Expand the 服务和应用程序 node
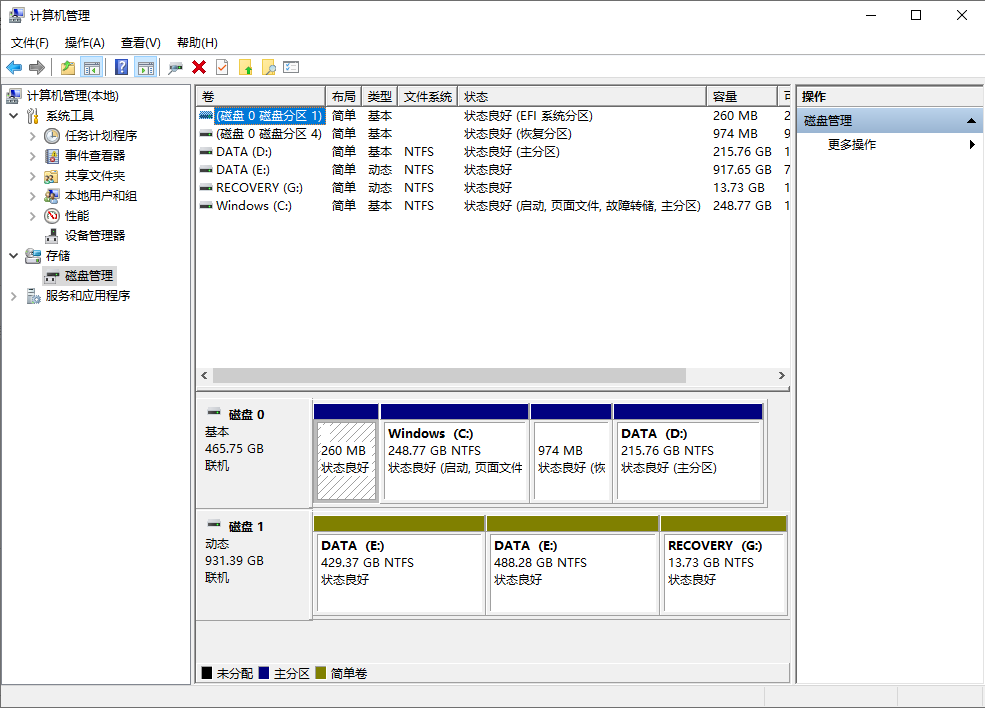985x708 pixels. (x=14, y=296)
